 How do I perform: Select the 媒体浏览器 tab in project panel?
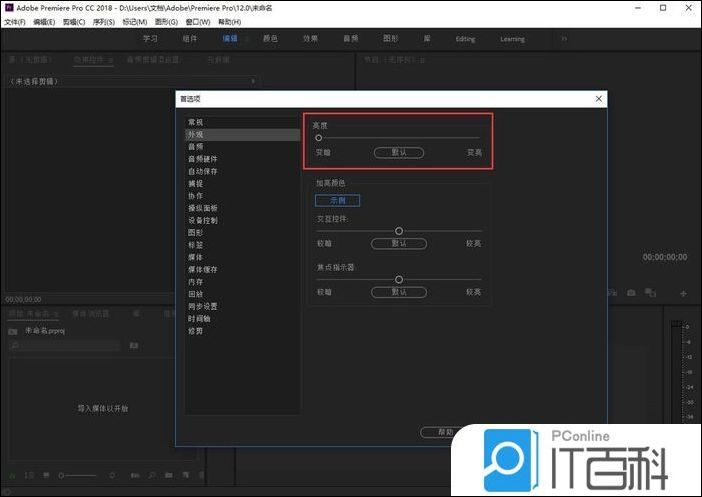click(x=91, y=314)
